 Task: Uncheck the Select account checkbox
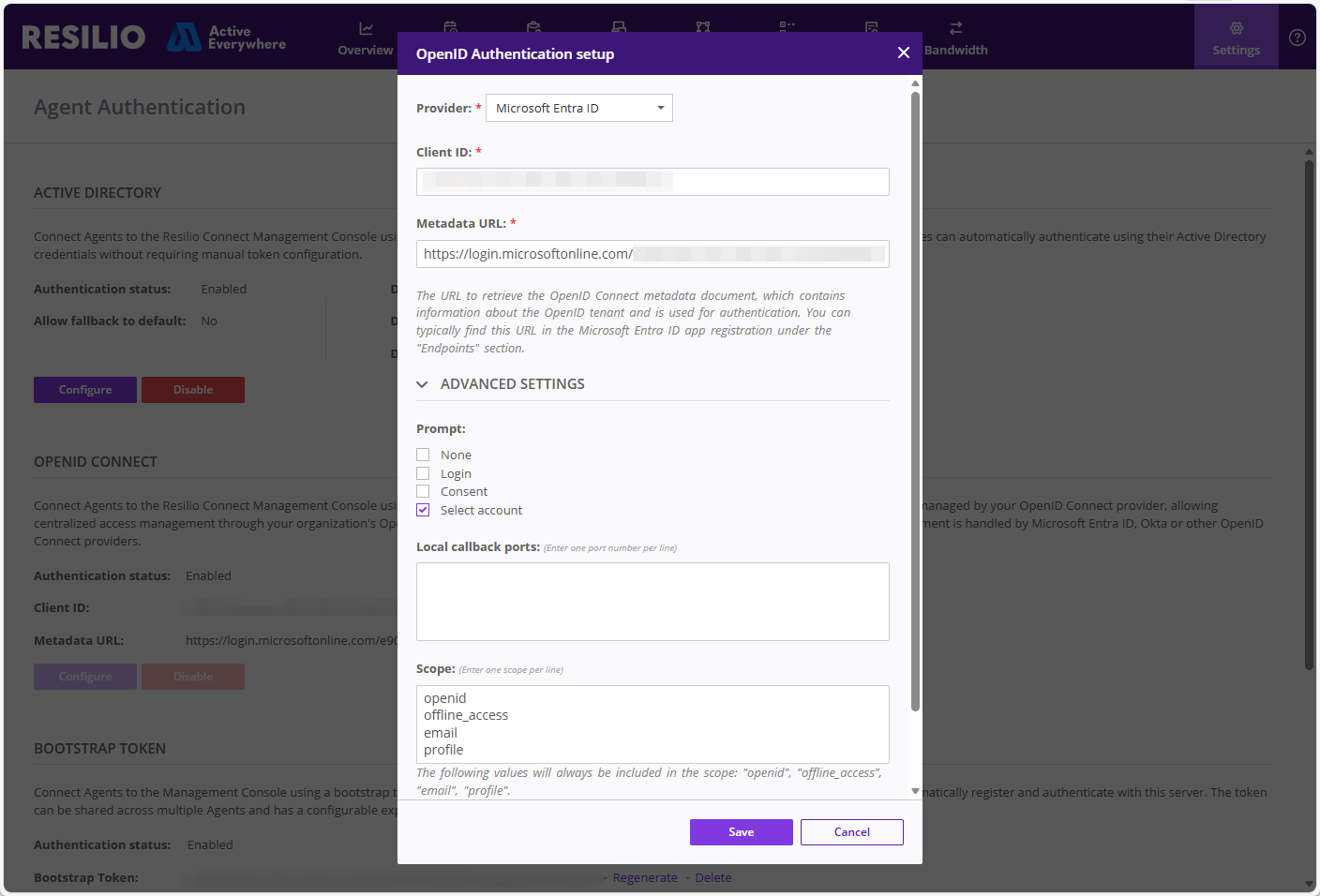pyautogui.click(x=423, y=510)
